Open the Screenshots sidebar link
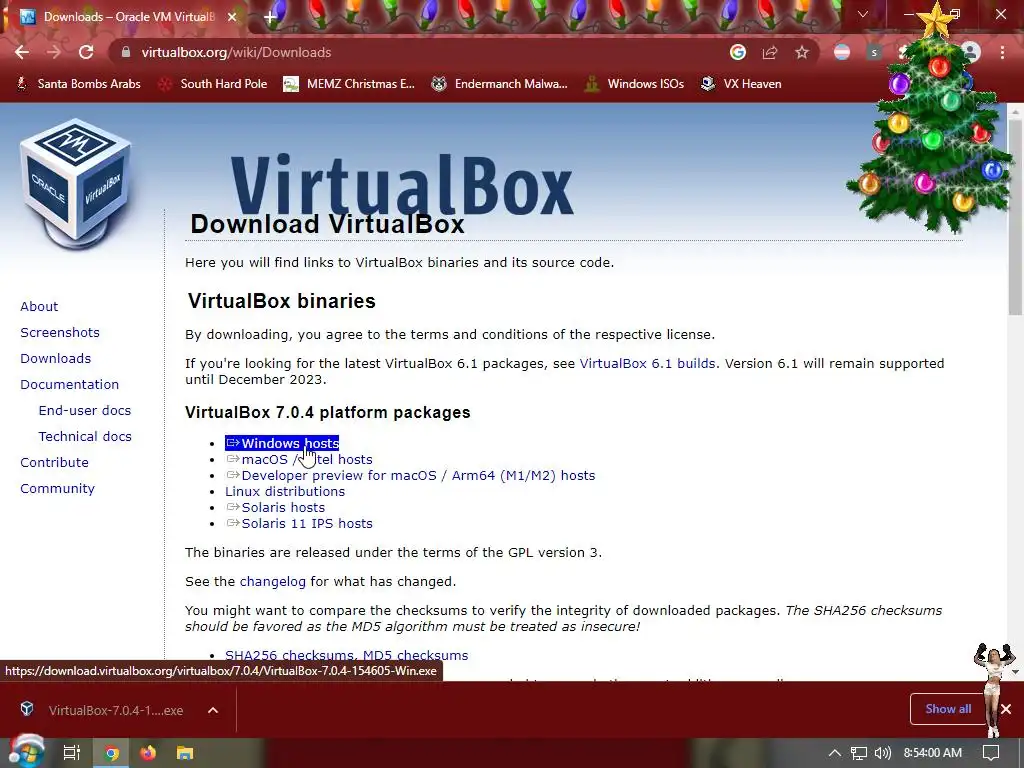The image size is (1024, 768). 60,332
